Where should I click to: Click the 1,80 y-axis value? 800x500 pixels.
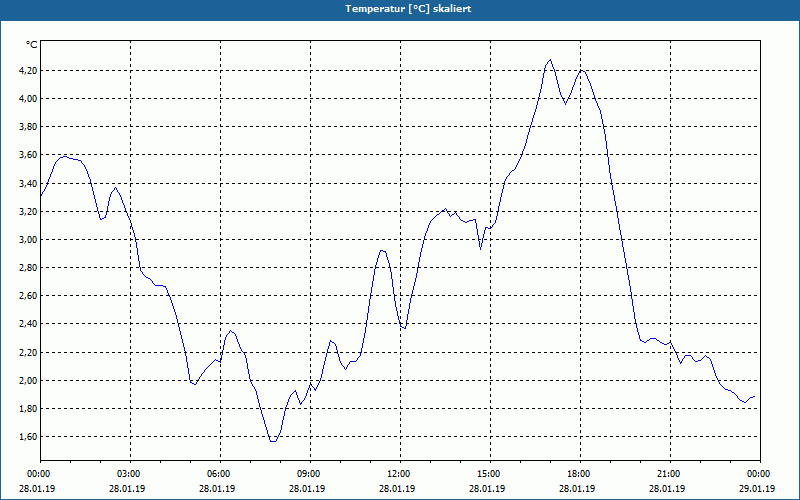pyautogui.click(x=28, y=408)
